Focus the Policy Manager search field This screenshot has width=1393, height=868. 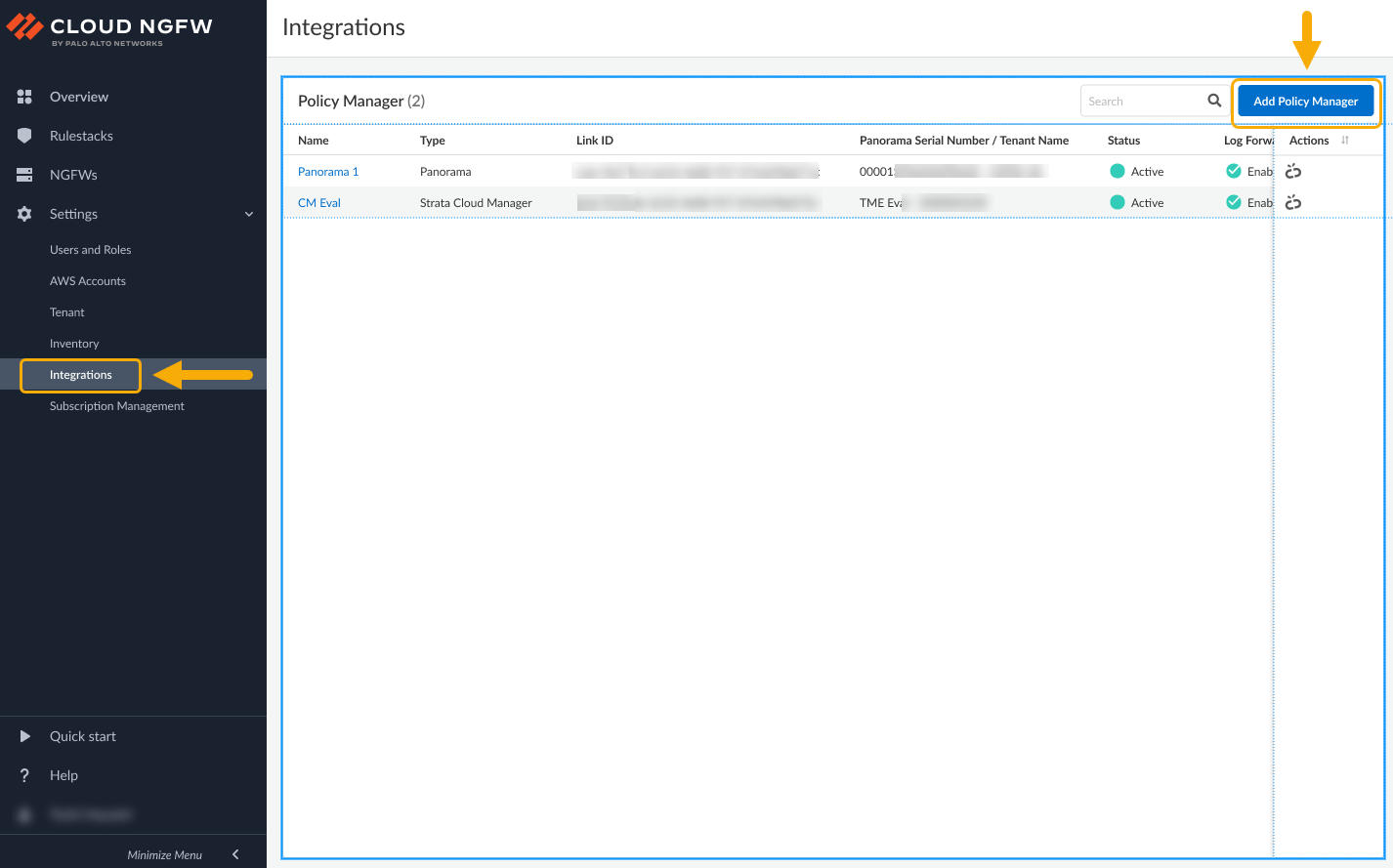(x=1143, y=101)
